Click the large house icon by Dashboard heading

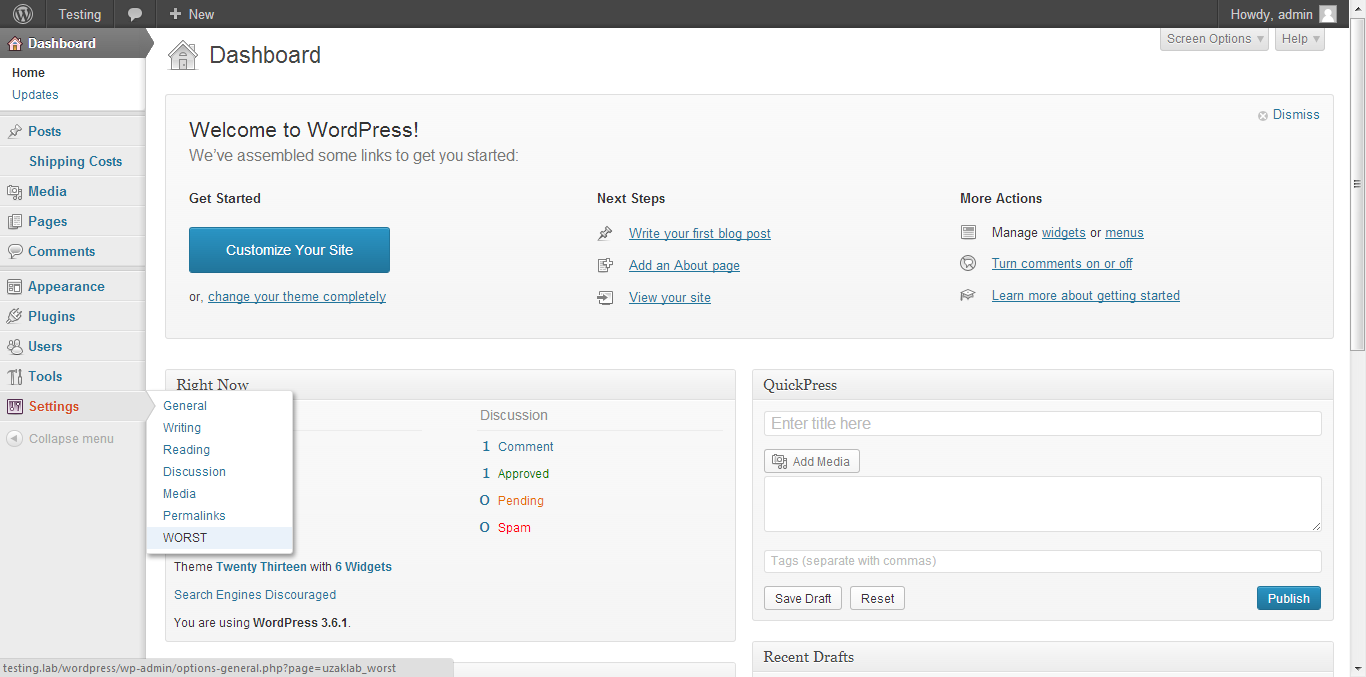(183, 55)
